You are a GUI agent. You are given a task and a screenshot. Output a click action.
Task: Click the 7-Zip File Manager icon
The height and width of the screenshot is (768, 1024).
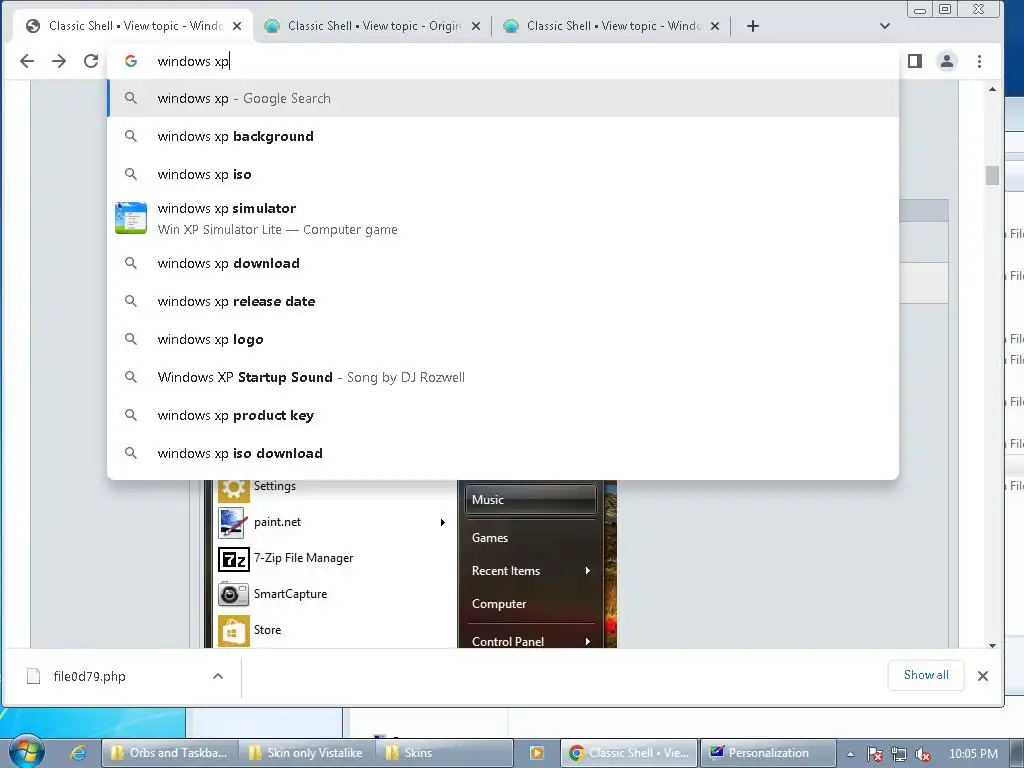tap(234, 559)
